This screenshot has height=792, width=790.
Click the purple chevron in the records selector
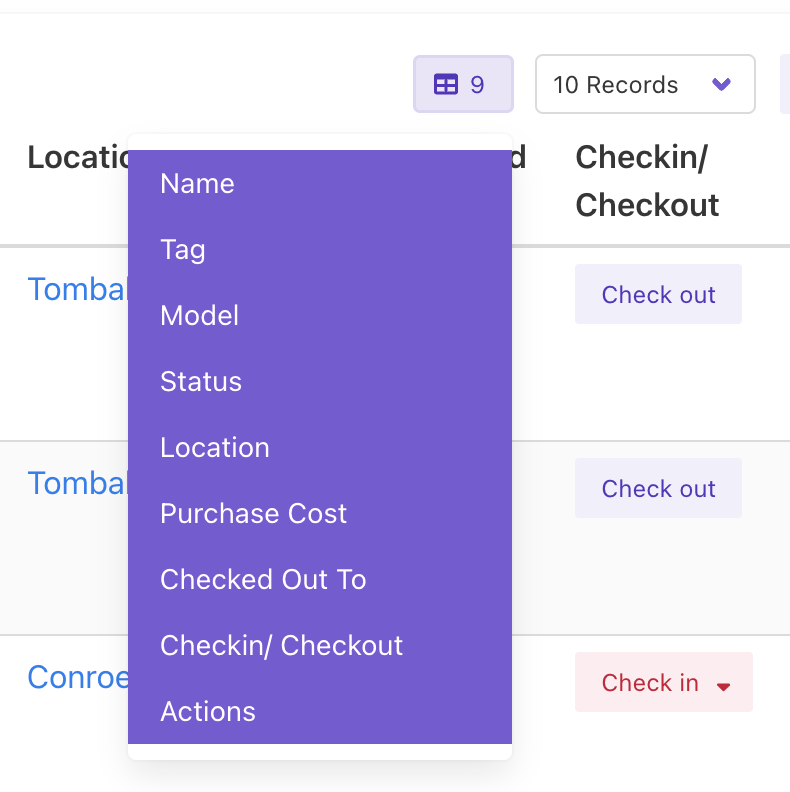[721, 85]
